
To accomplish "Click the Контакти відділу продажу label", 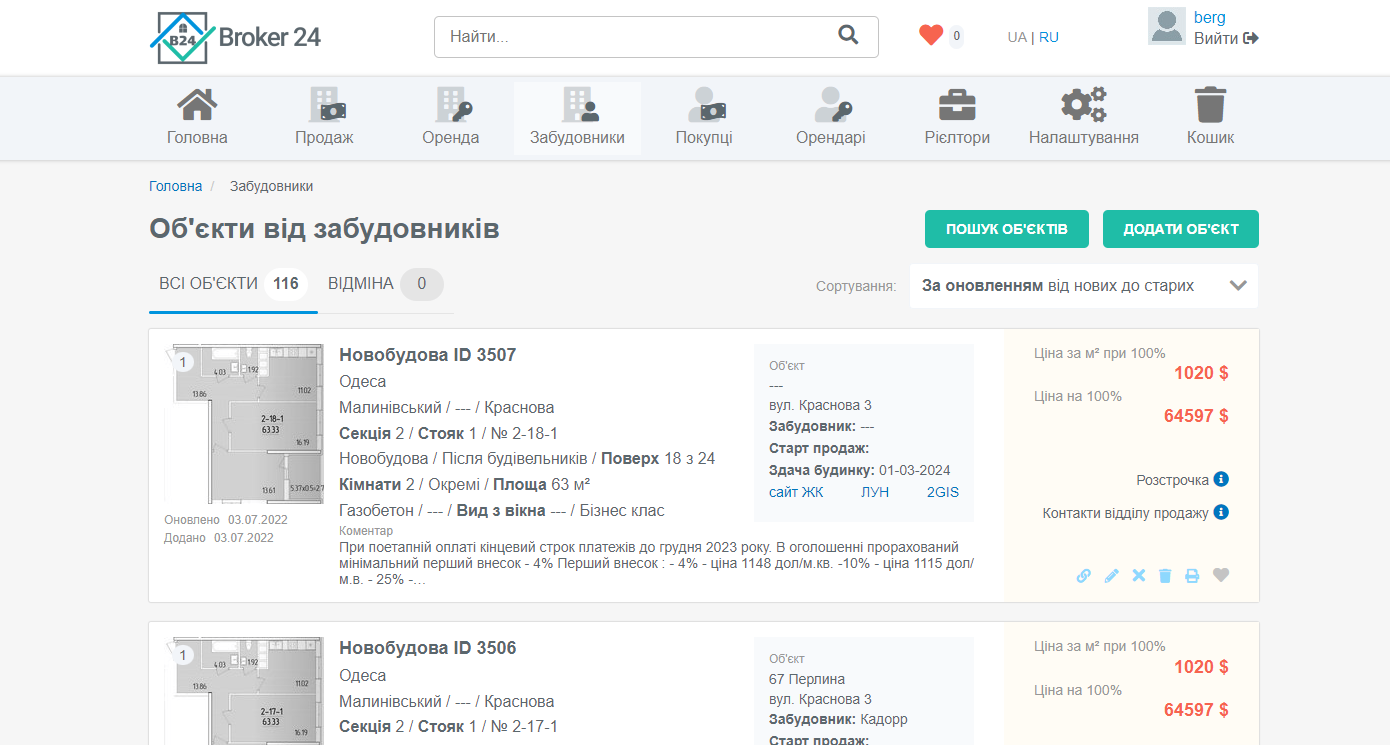I will [x=1126, y=513].
